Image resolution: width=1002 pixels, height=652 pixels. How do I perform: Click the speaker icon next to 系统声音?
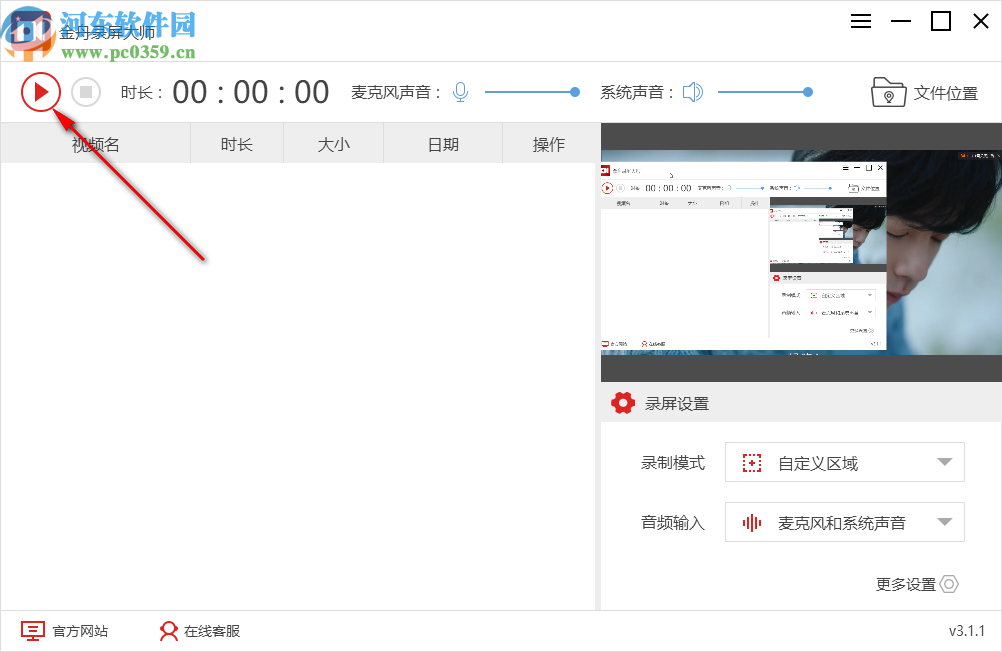pos(692,91)
